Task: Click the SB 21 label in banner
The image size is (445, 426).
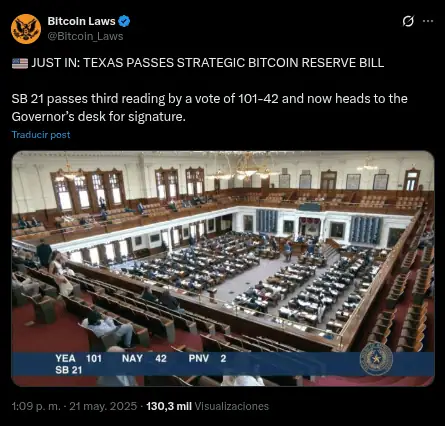Action: pos(69,370)
